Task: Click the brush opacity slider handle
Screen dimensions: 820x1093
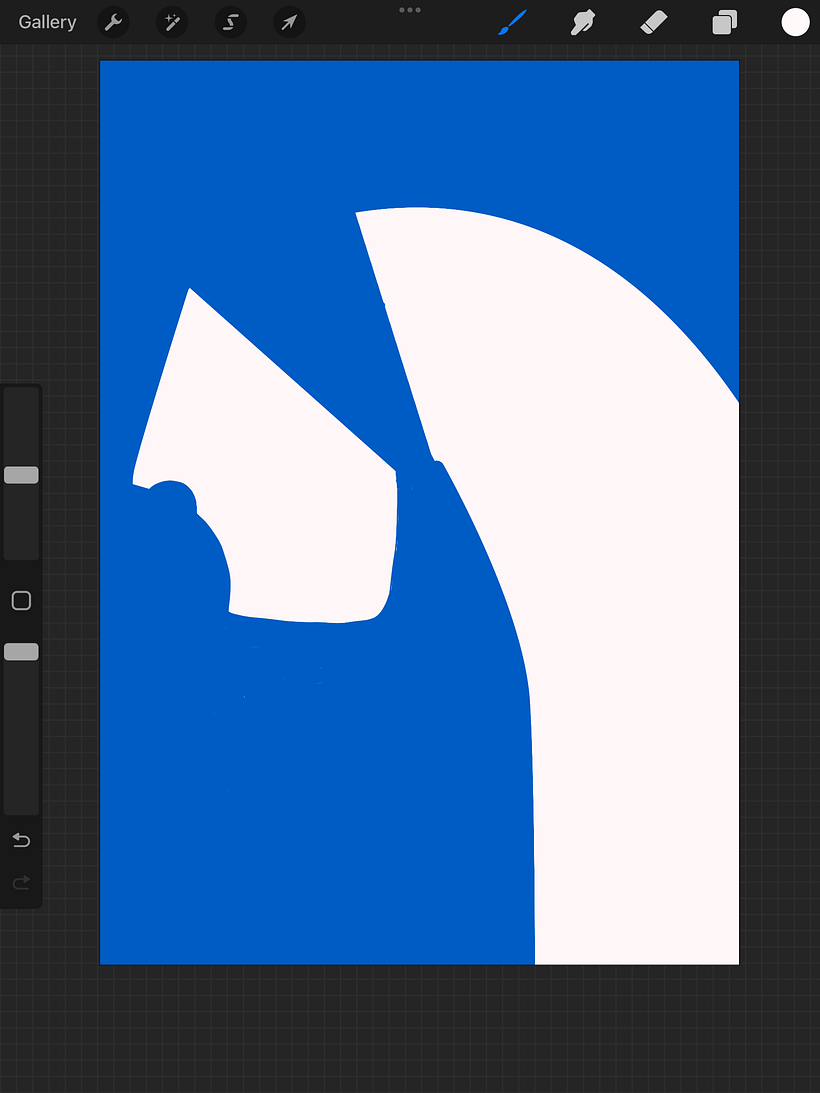Action: click(x=21, y=652)
